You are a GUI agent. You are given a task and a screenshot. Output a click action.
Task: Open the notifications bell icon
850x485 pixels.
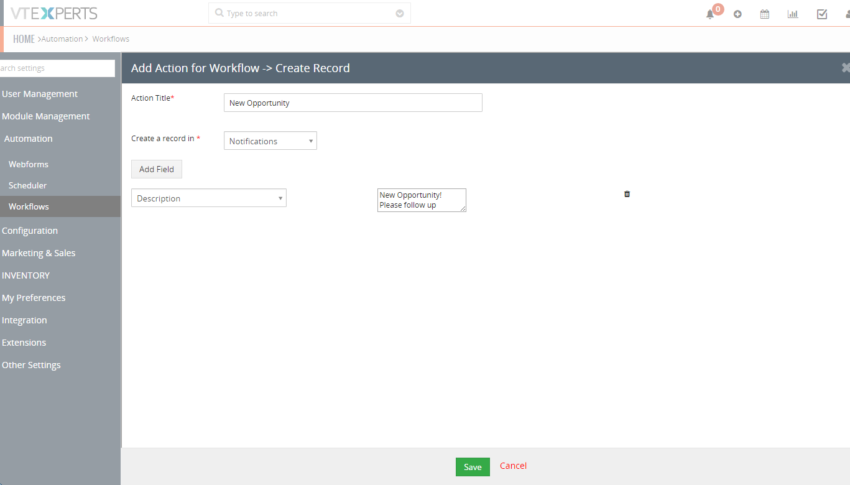[710, 15]
